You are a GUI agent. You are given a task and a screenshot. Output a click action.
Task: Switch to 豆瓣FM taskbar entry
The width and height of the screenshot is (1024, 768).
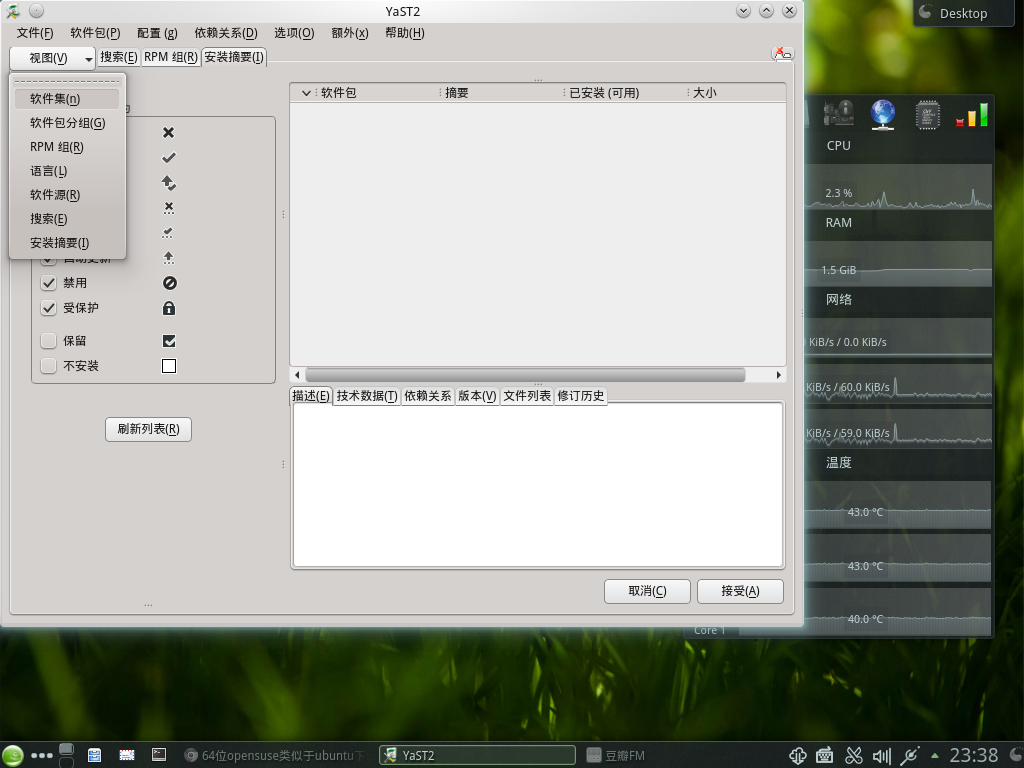point(615,756)
